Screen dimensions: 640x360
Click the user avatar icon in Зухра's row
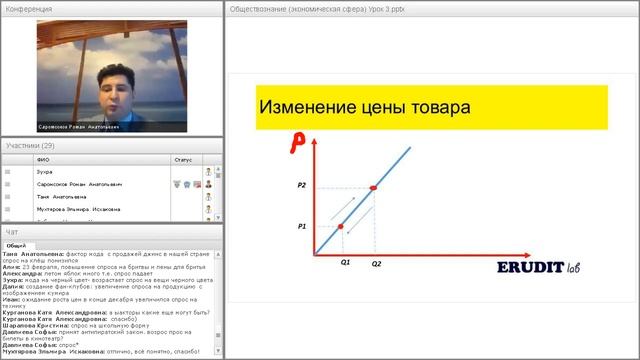(x=209, y=172)
